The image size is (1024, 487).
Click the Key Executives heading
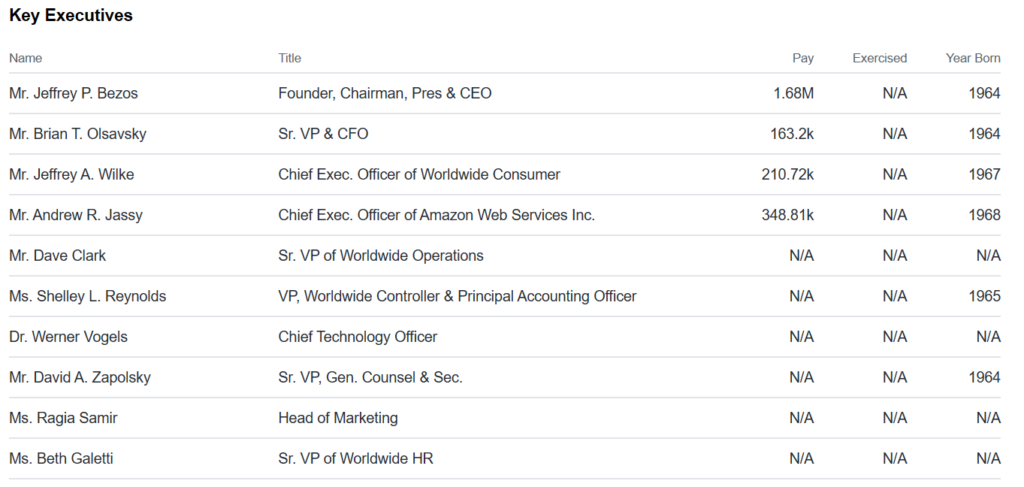(71, 16)
